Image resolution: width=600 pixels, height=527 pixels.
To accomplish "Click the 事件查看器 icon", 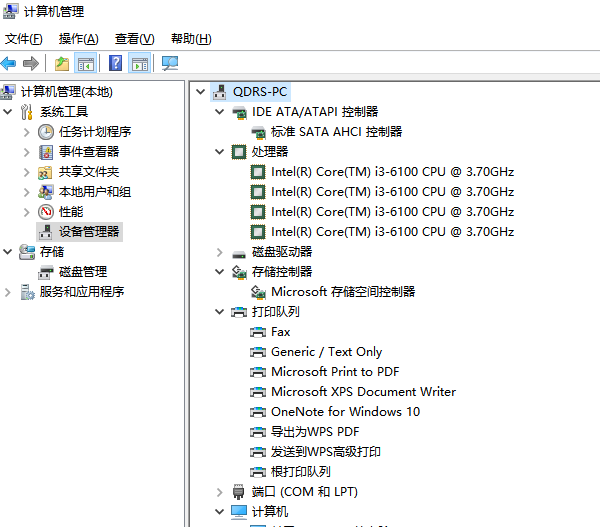I will (46, 152).
